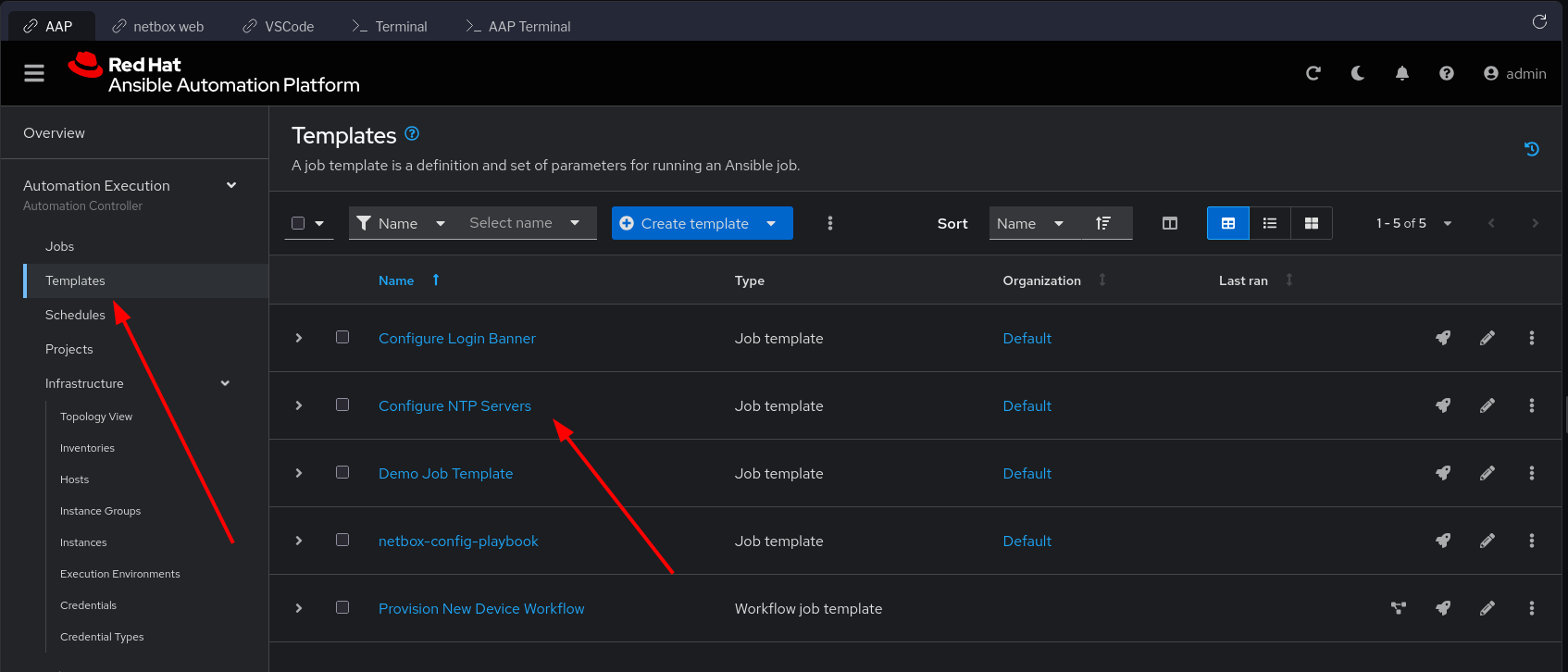Image resolution: width=1568 pixels, height=672 pixels.
Task: Expand netbox-config-playbook row
Action: coord(299,541)
